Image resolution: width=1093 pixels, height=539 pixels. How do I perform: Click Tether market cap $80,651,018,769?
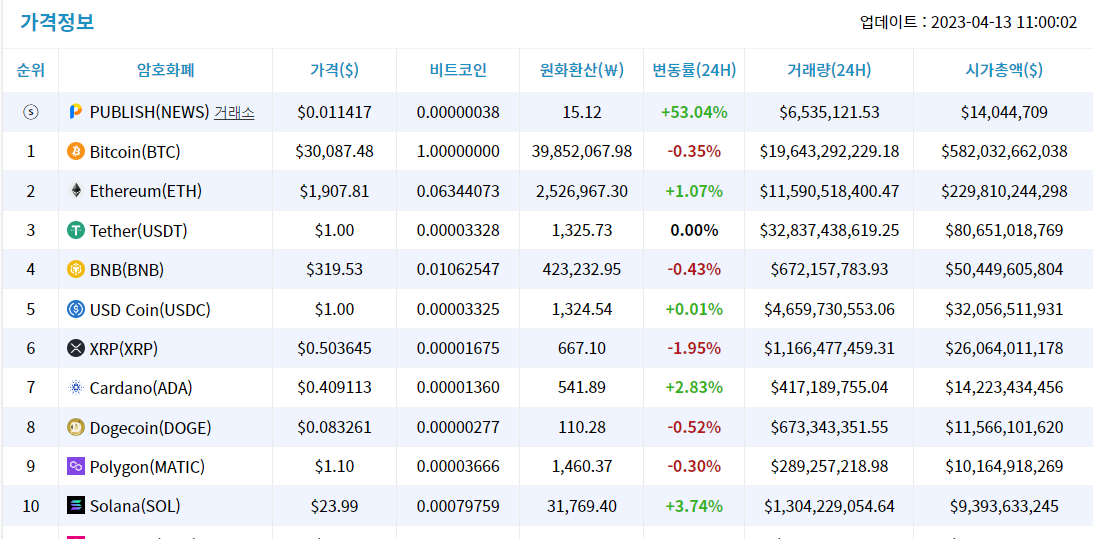[1004, 230]
